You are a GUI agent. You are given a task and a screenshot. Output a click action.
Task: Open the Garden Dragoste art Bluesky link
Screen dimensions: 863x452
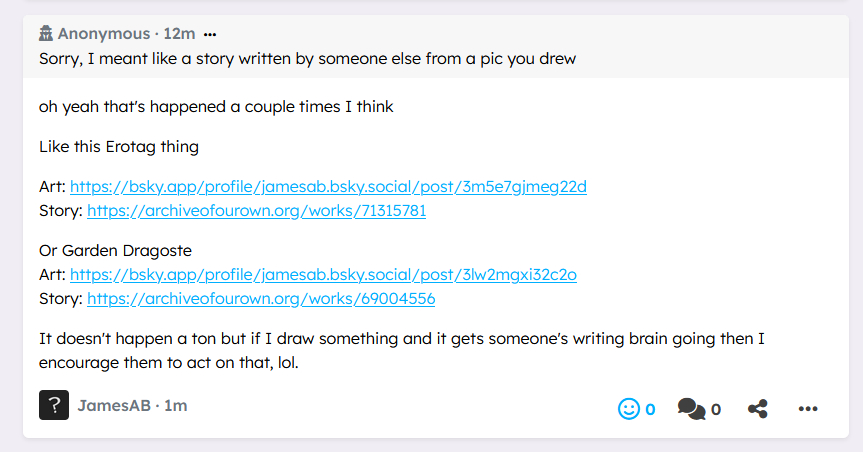pos(323,274)
